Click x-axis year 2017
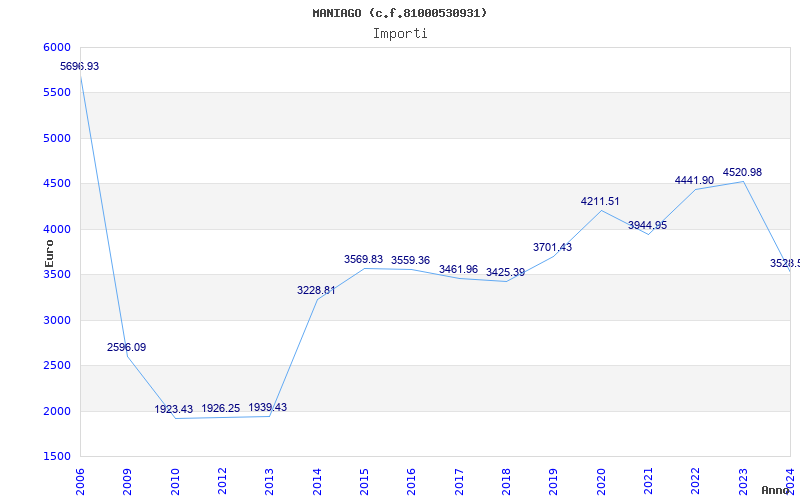Viewport: 800px width, 500px height. click(459, 482)
